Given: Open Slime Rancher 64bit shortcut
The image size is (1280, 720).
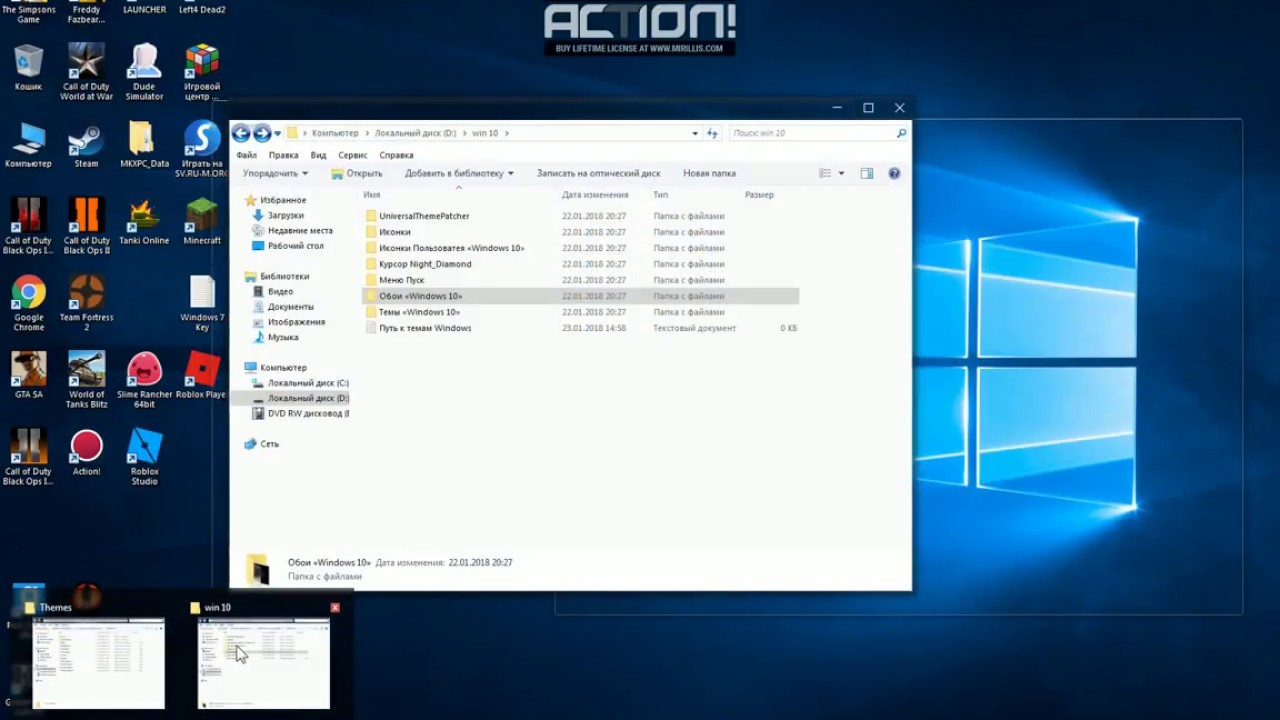Looking at the screenshot, I should tap(145, 380).
